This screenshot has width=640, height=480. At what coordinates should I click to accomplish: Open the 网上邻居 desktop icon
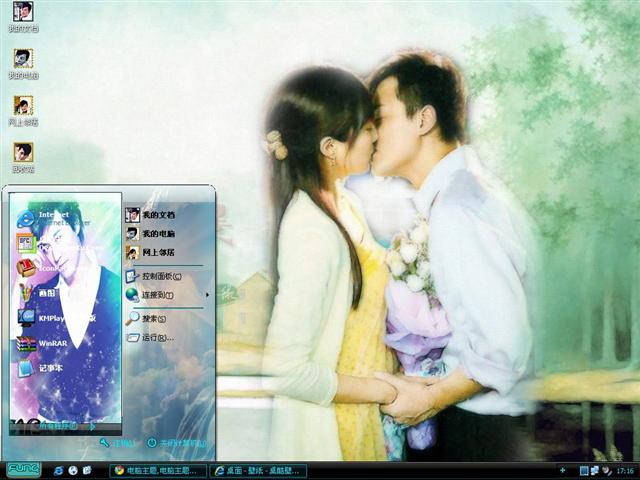pyautogui.click(x=23, y=111)
